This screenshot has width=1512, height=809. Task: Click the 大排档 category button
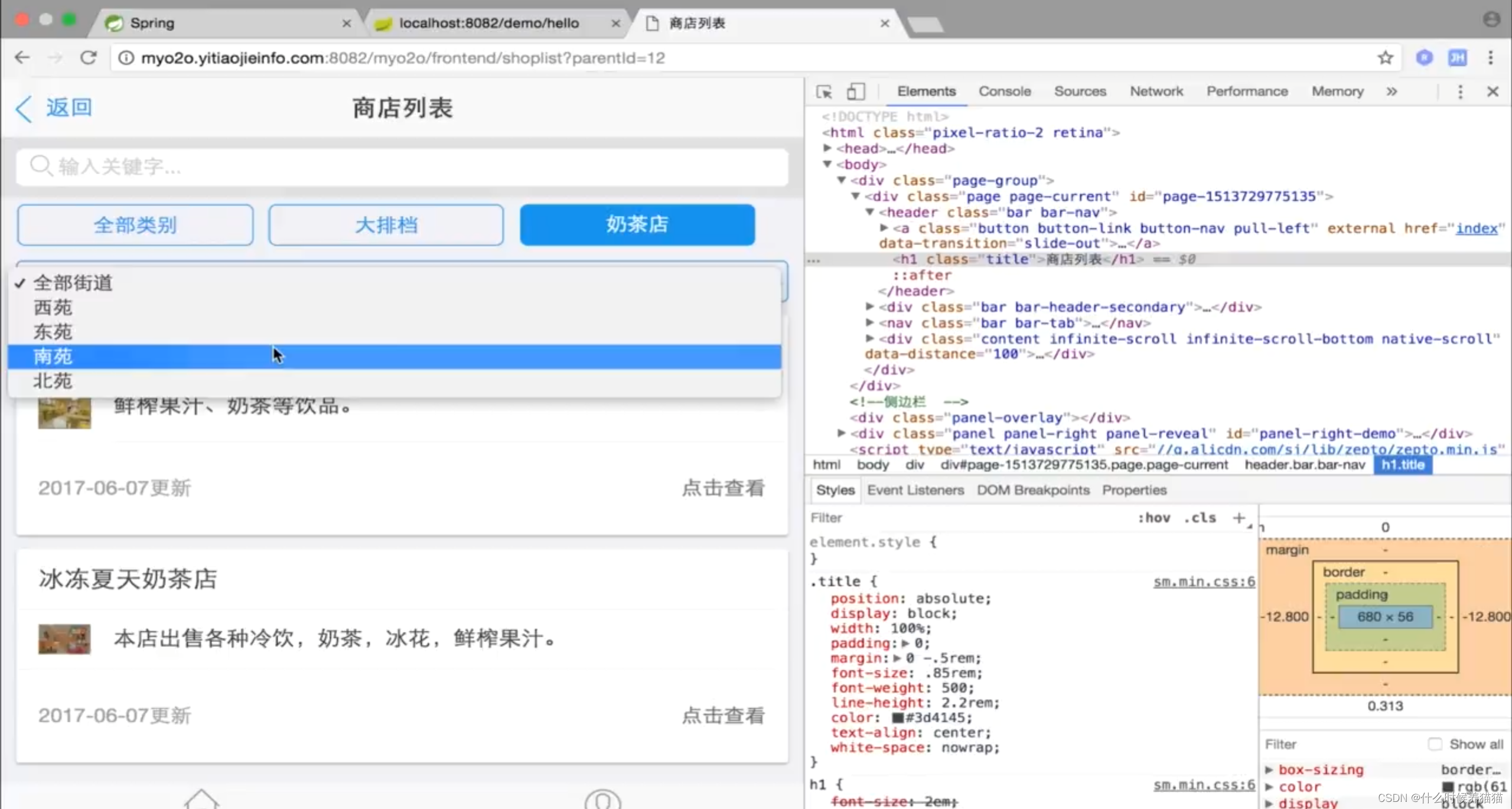[386, 225]
